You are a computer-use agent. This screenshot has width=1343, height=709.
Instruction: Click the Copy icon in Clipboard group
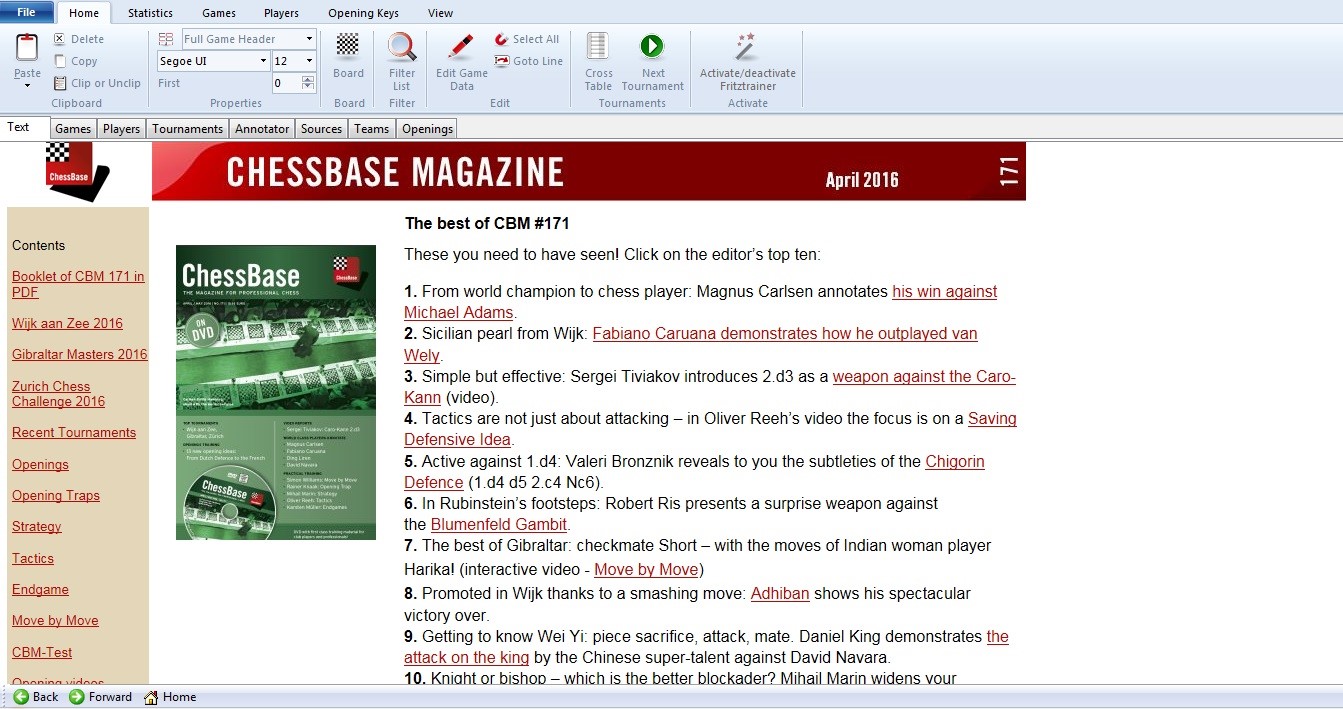point(60,61)
